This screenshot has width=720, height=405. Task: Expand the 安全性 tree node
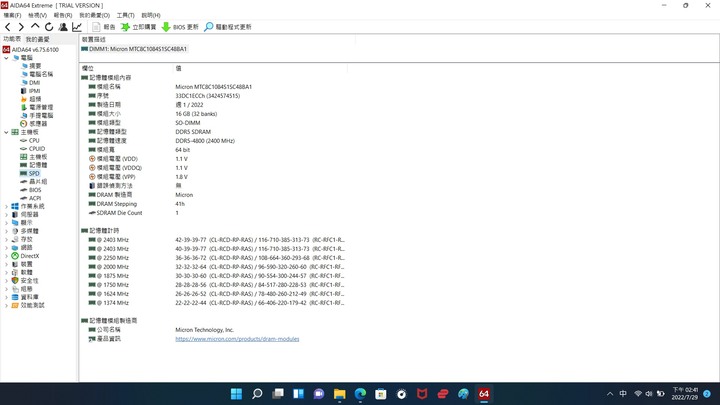pos(6,281)
